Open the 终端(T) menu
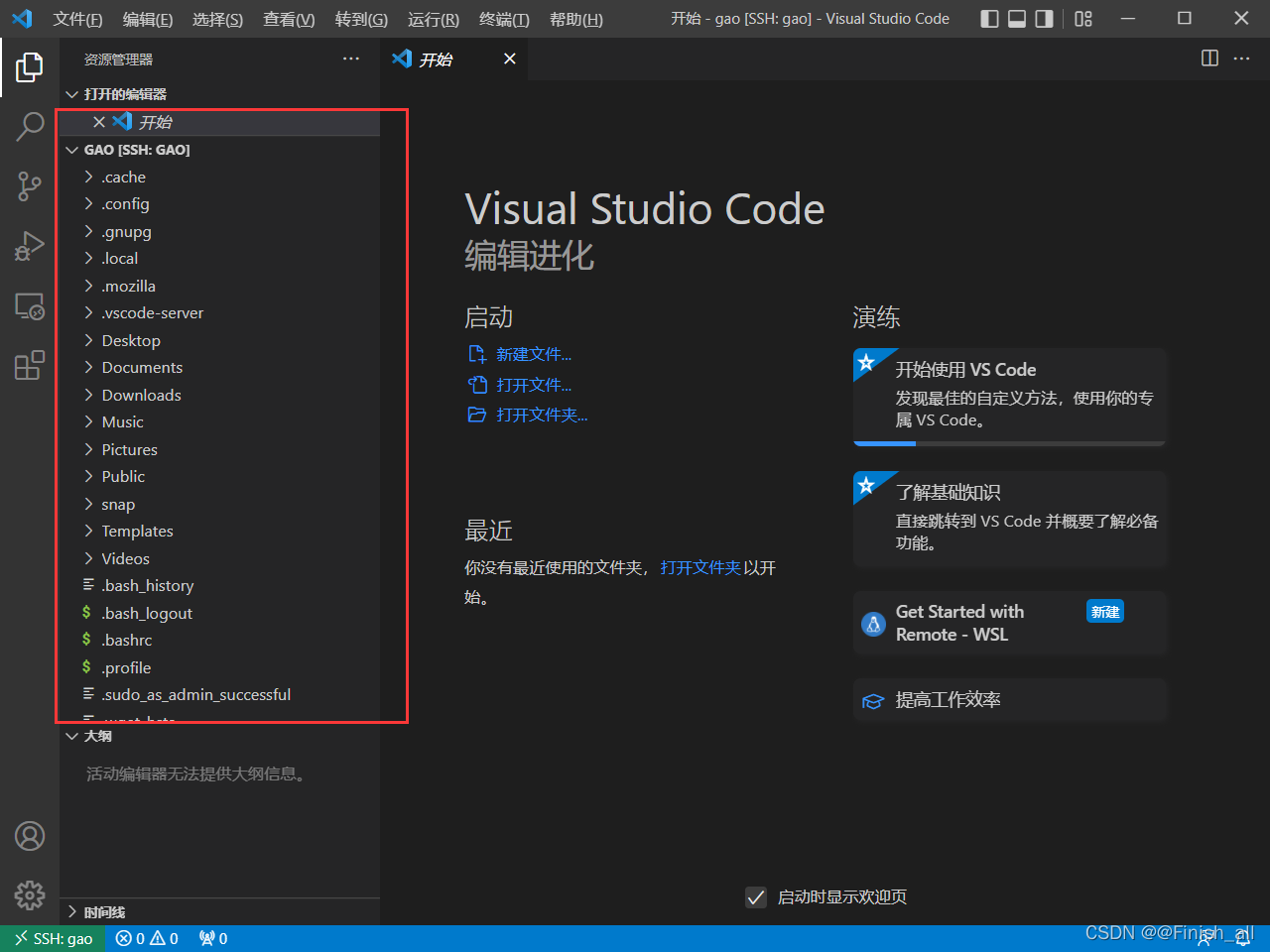The image size is (1270, 952). 504,19
